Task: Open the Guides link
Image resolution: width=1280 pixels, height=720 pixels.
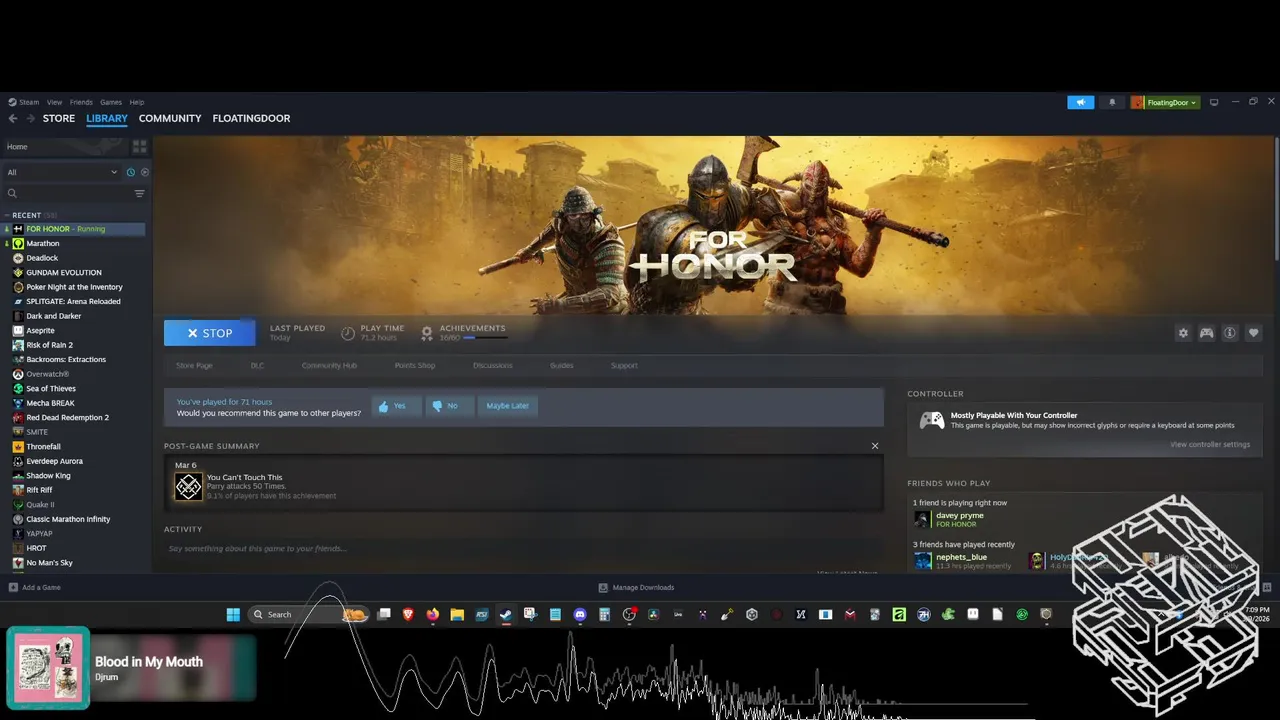Action: coord(562,365)
